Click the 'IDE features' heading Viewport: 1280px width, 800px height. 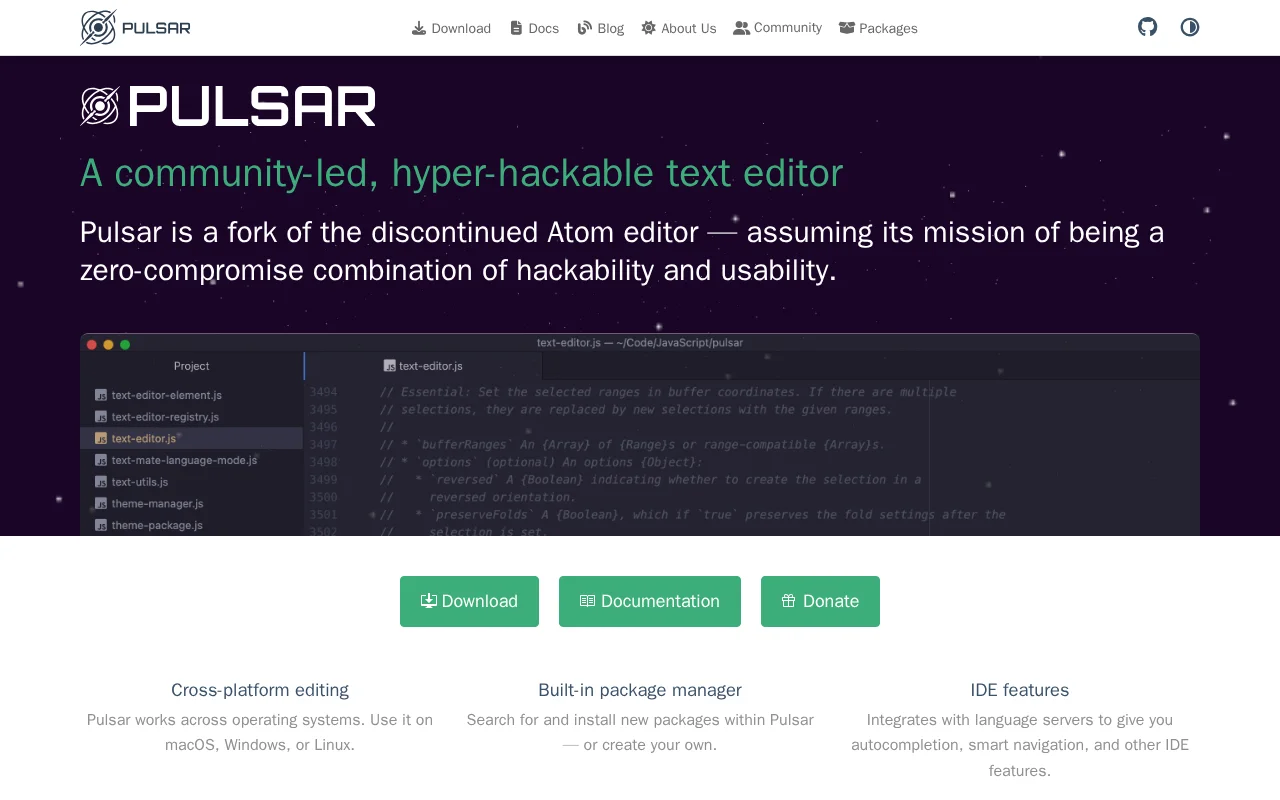(x=1020, y=690)
